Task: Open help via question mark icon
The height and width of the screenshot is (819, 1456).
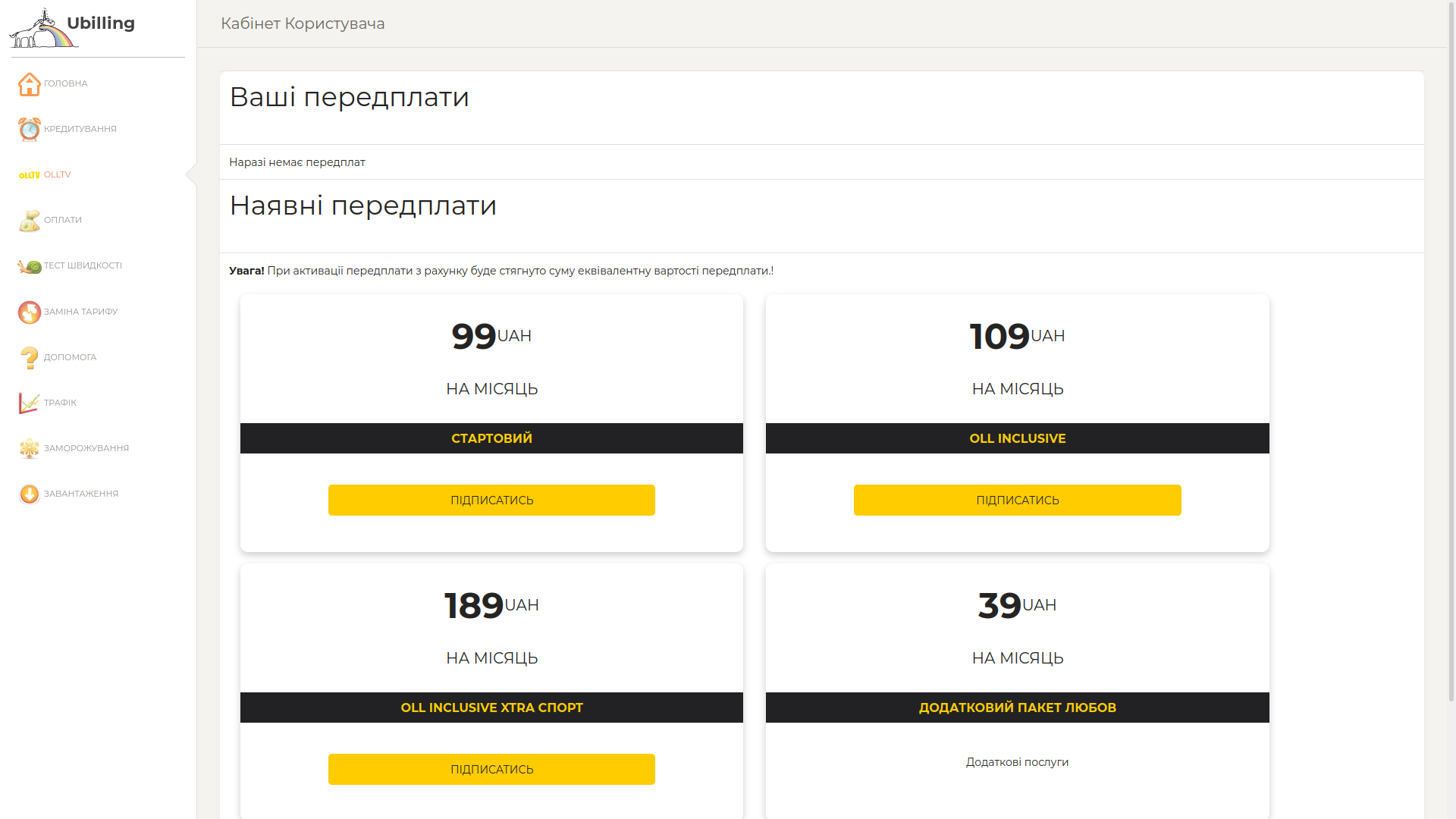Action: click(x=29, y=357)
